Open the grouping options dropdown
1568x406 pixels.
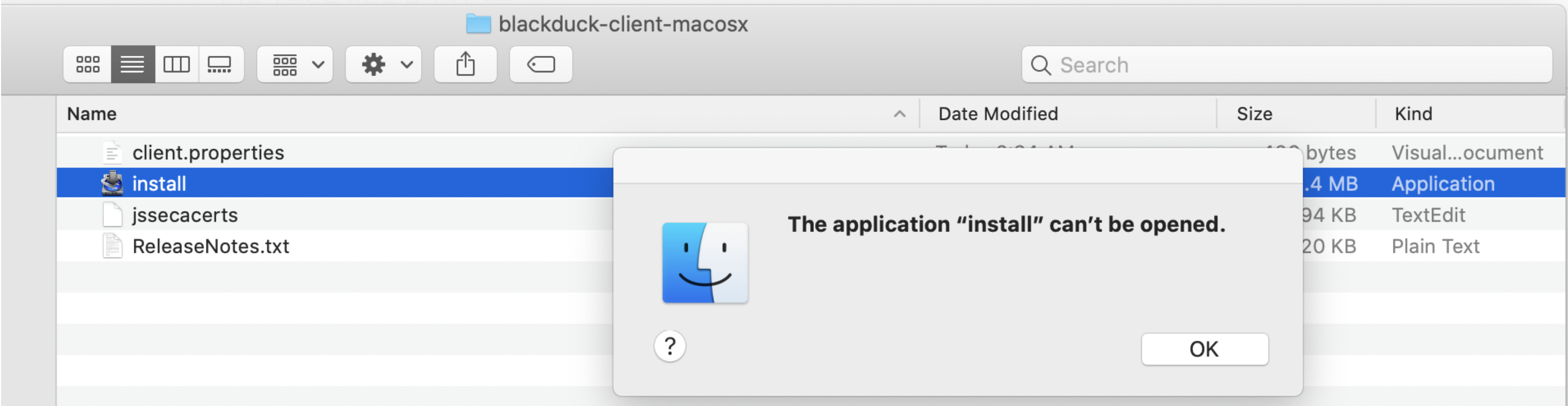(x=294, y=64)
